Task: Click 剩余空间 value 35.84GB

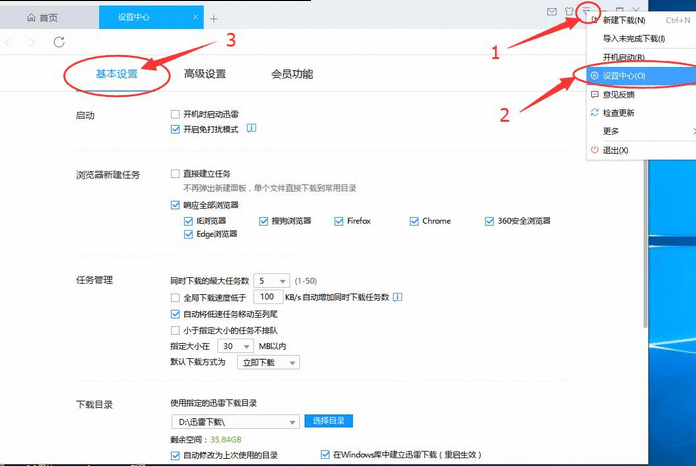Action: coord(226,440)
